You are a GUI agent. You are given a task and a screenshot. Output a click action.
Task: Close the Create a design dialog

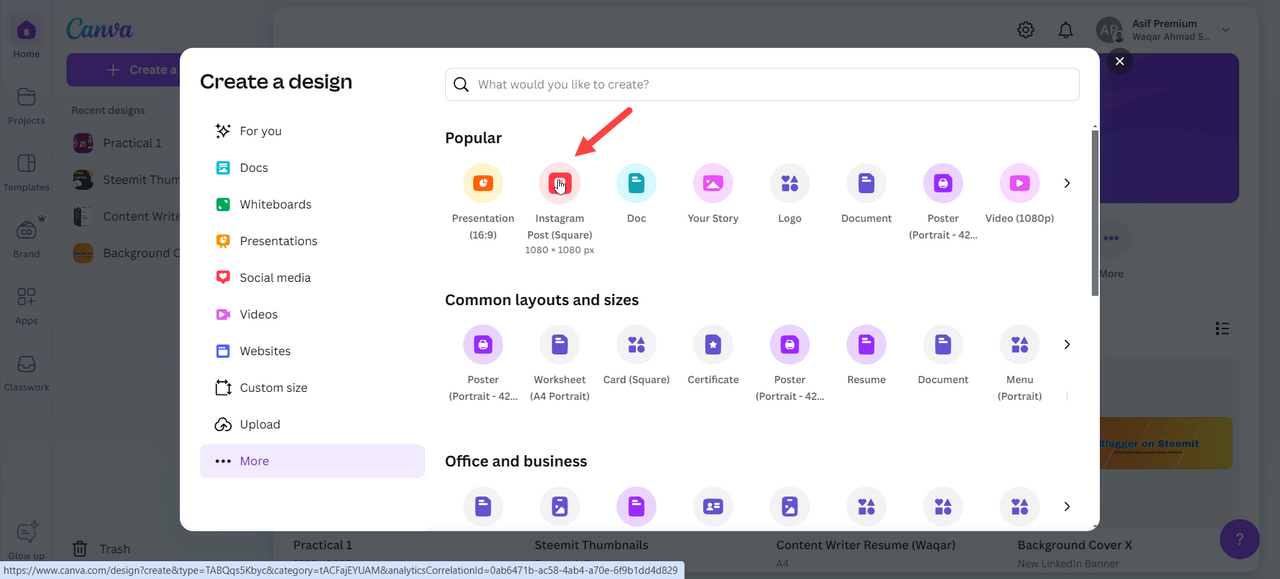(x=1120, y=61)
